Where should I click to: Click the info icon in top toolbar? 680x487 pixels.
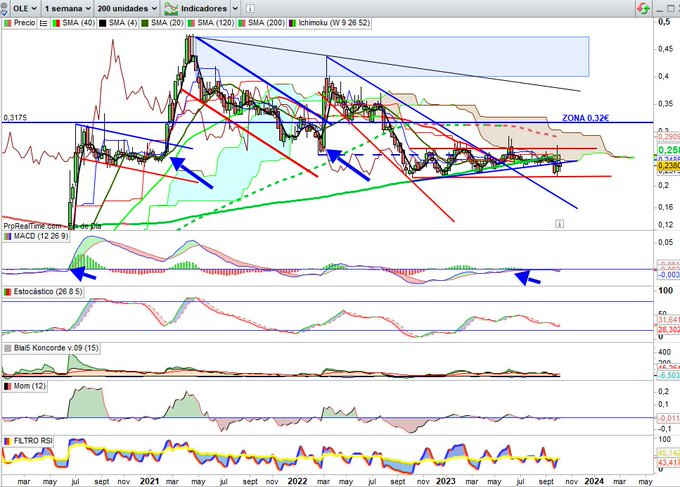tap(250, 8)
